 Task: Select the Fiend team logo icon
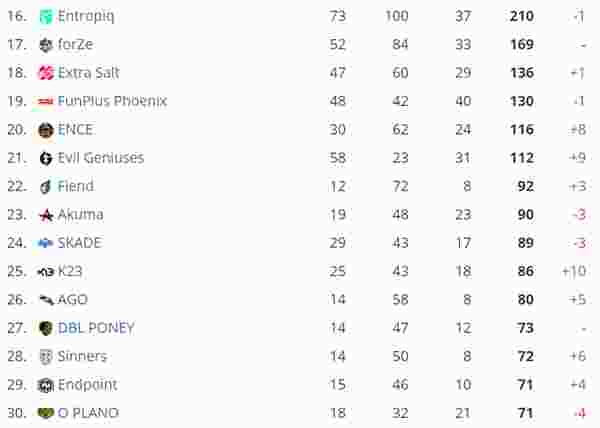[46, 187]
